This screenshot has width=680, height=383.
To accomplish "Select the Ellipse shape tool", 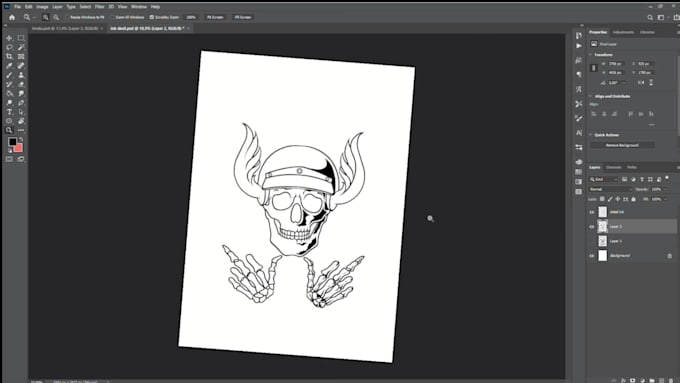I will (9, 121).
